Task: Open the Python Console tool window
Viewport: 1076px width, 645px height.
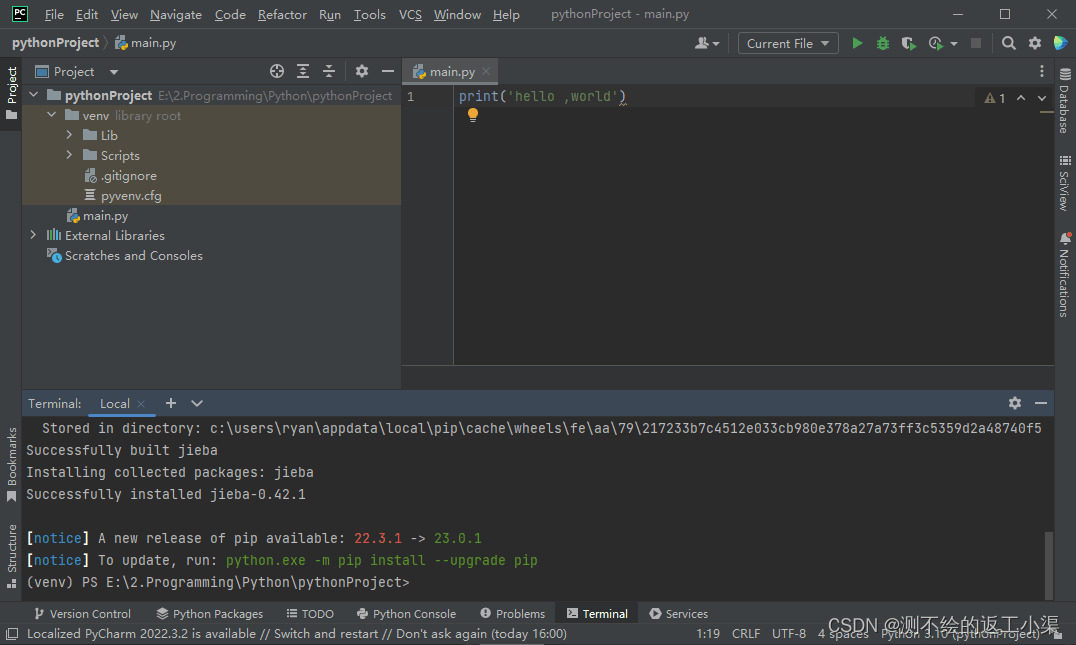Action: pos(406,613)
